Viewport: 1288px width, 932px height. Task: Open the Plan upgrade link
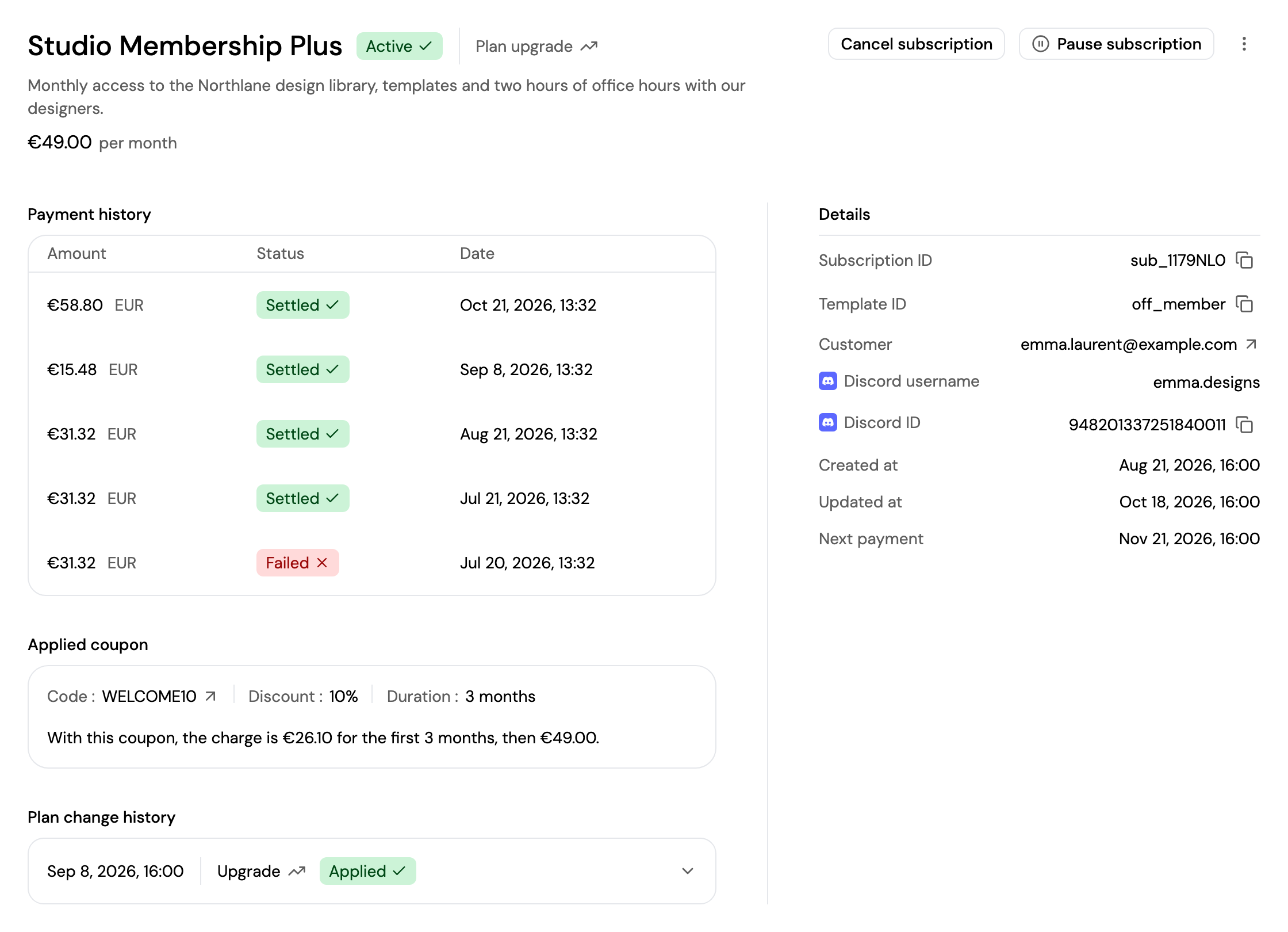[536, 46]
